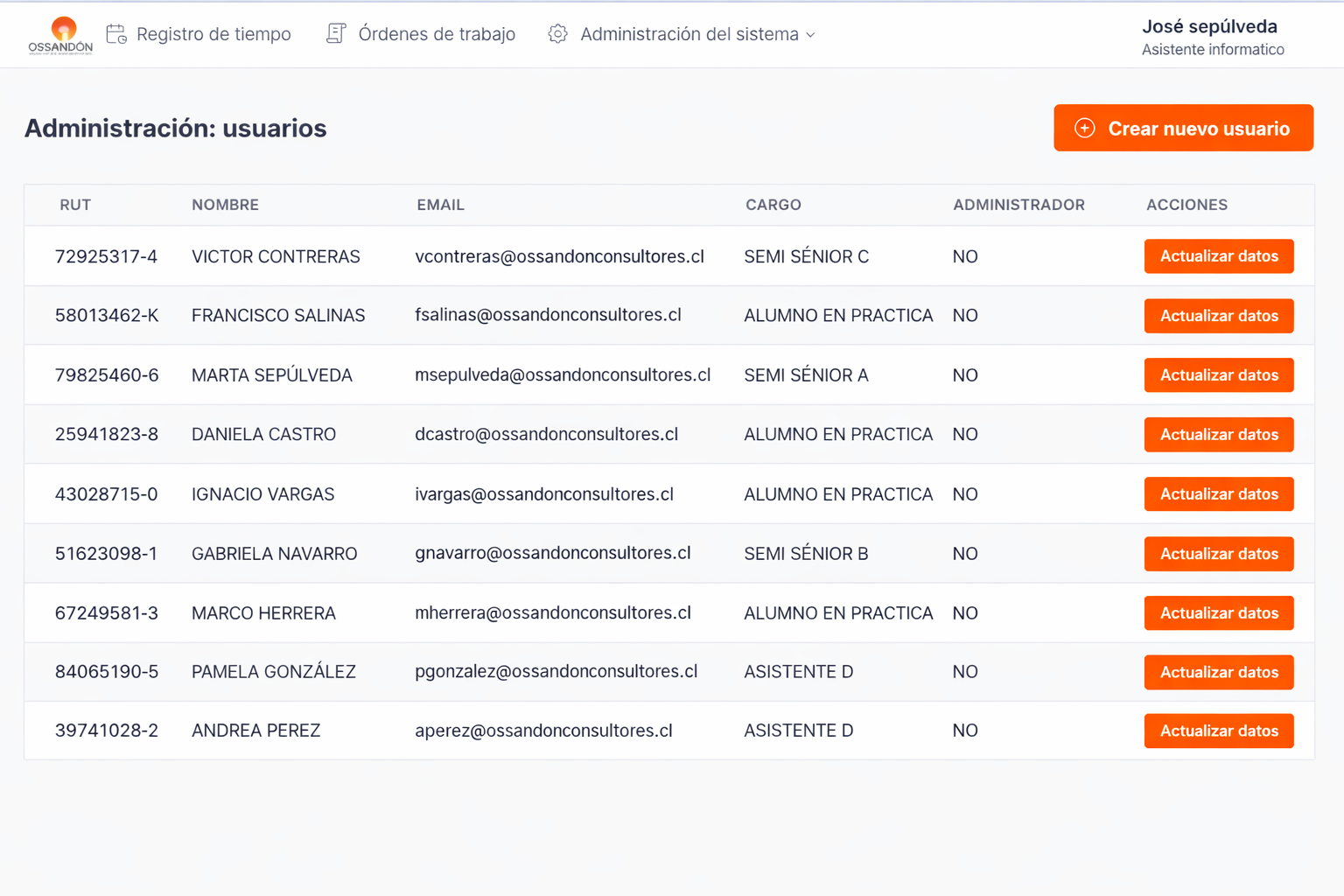Screen dimensions: 1344x896
Task: Click the SEMI SÉNIOR B cargo cell
Action: click(806, 554)
